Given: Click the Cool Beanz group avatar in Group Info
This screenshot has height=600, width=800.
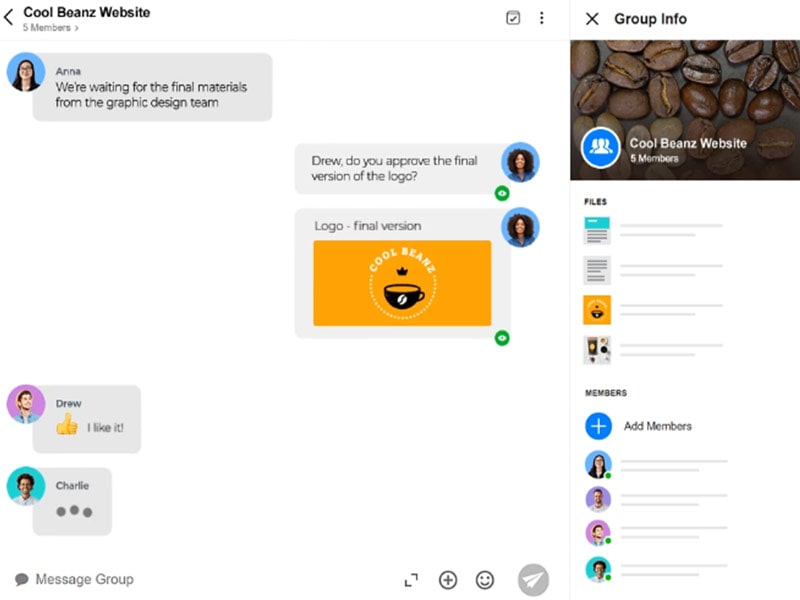Looking at the screenshot, I should 599,147.
